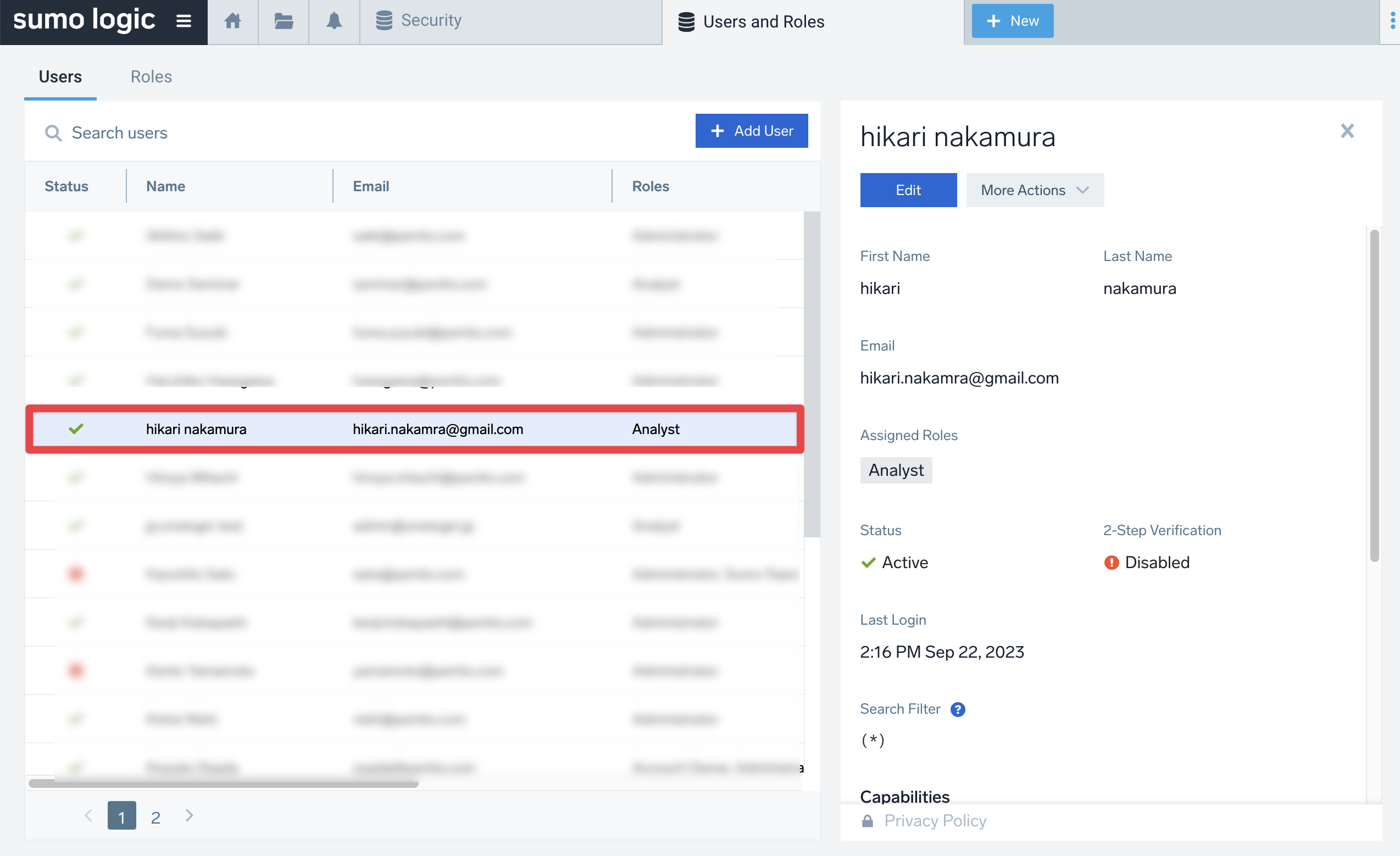Go to the Home tab icon
The height and width of the screenshot is (856, 1400).
(x=232, y=21)
